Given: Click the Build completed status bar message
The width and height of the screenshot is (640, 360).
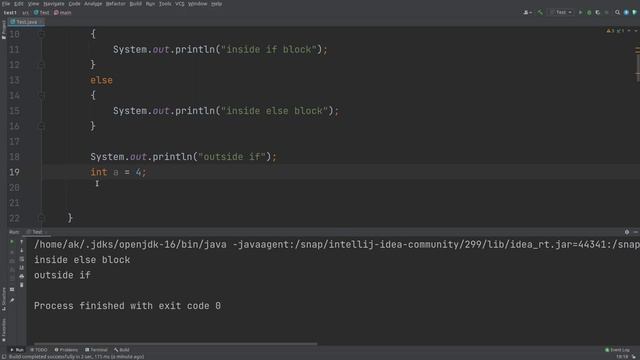Looking at the screenshot, I should pos(76,357).
